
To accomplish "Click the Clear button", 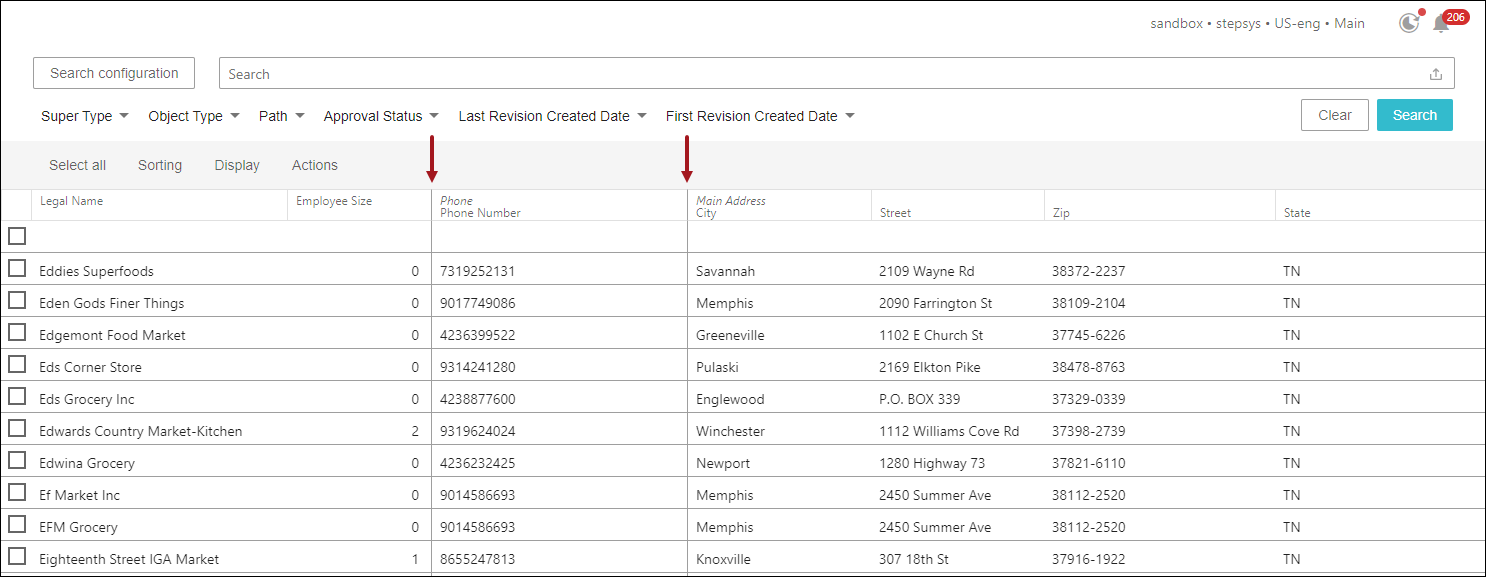I will coord(1334,115).
